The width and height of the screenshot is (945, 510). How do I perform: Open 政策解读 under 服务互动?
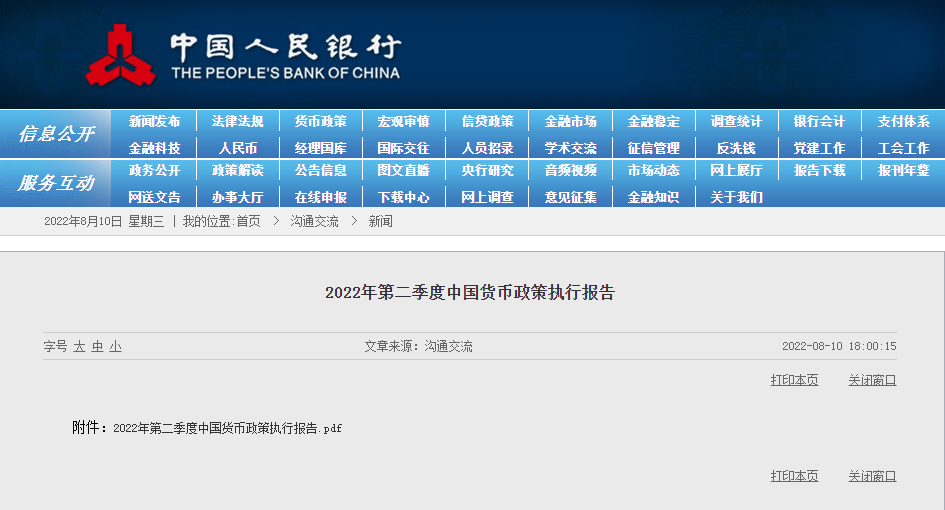coord(237,170)
